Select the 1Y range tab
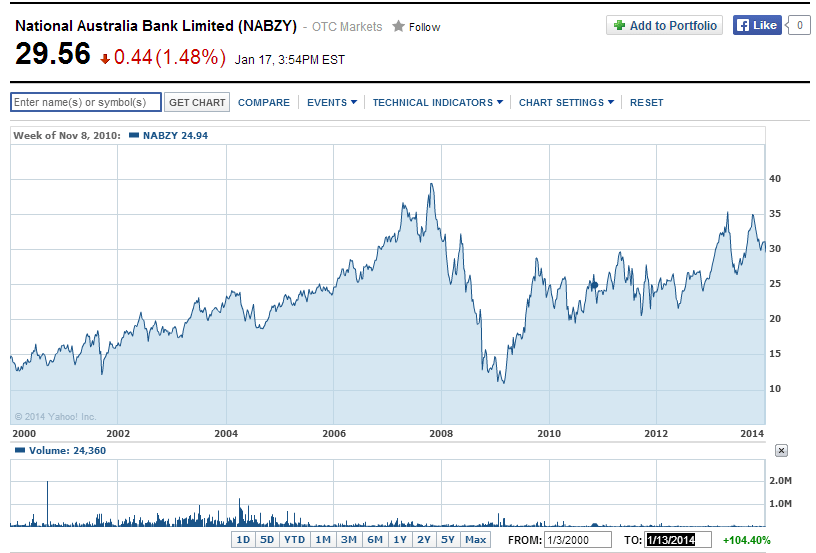816x553 pixels. point(400,539)
